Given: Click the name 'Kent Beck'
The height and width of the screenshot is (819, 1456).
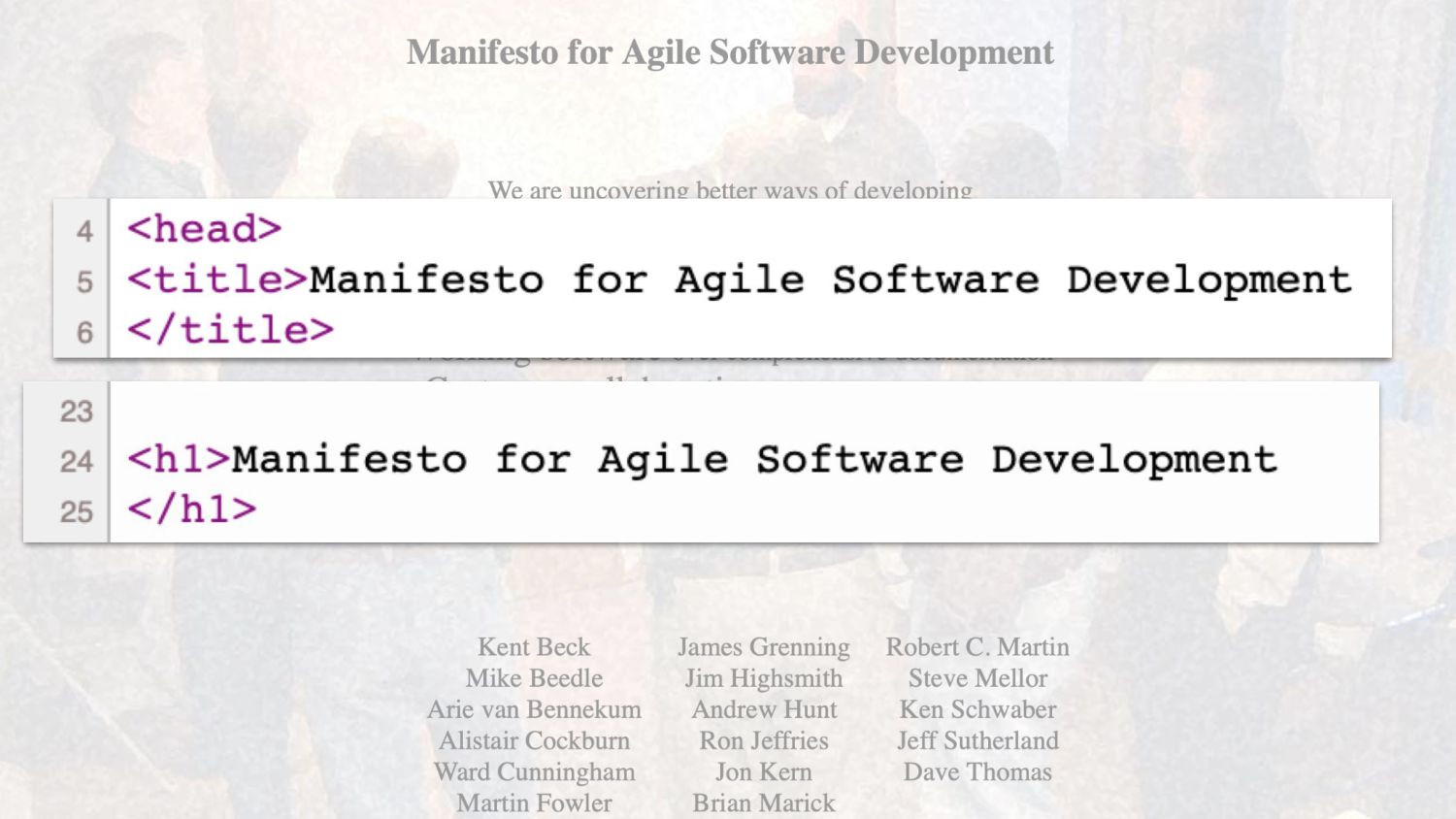Looking at the screenshot, I should pos(534,647).
